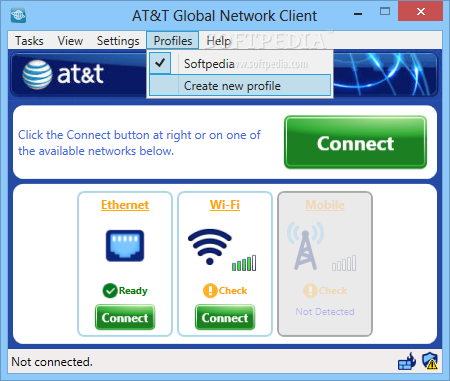This screenshot has height=381, width=450.
Task: Click the Wi-Fi orange Check warning icon
Action: pos(210,291)
